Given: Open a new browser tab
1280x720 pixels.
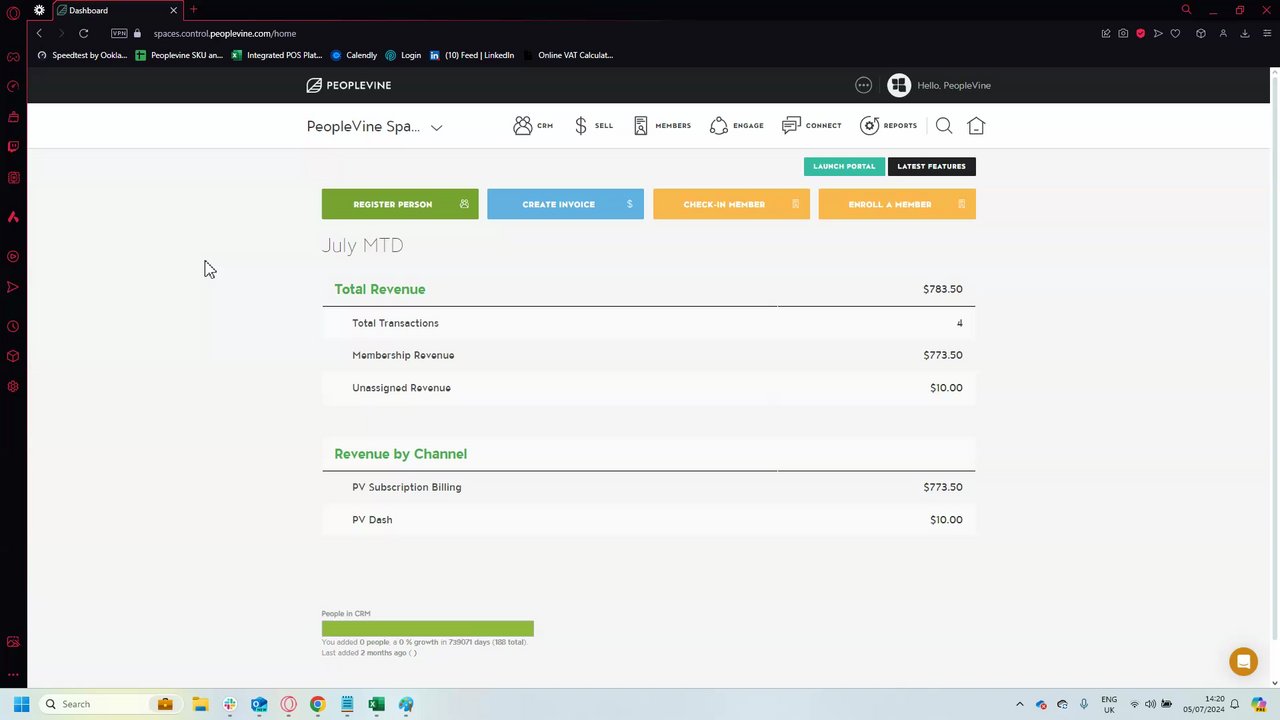Looking at the screenshot, I should click(x=193, y=10).
